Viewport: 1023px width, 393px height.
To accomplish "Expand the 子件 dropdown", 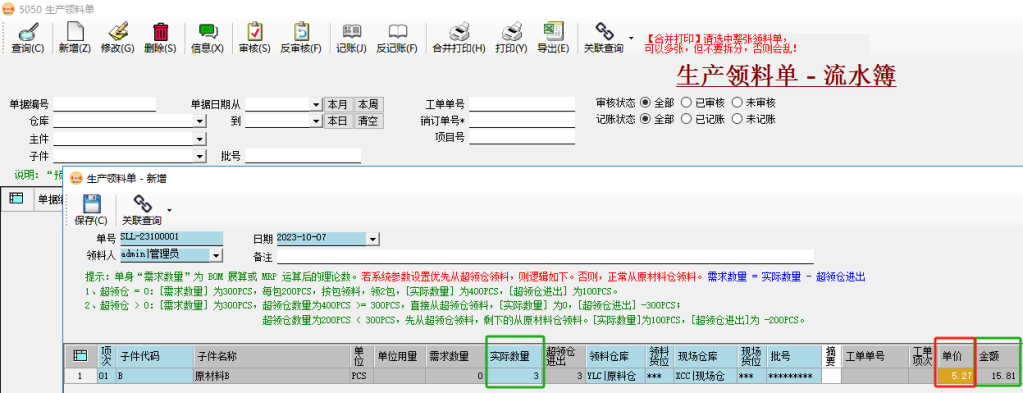I will tap(200, 156).
